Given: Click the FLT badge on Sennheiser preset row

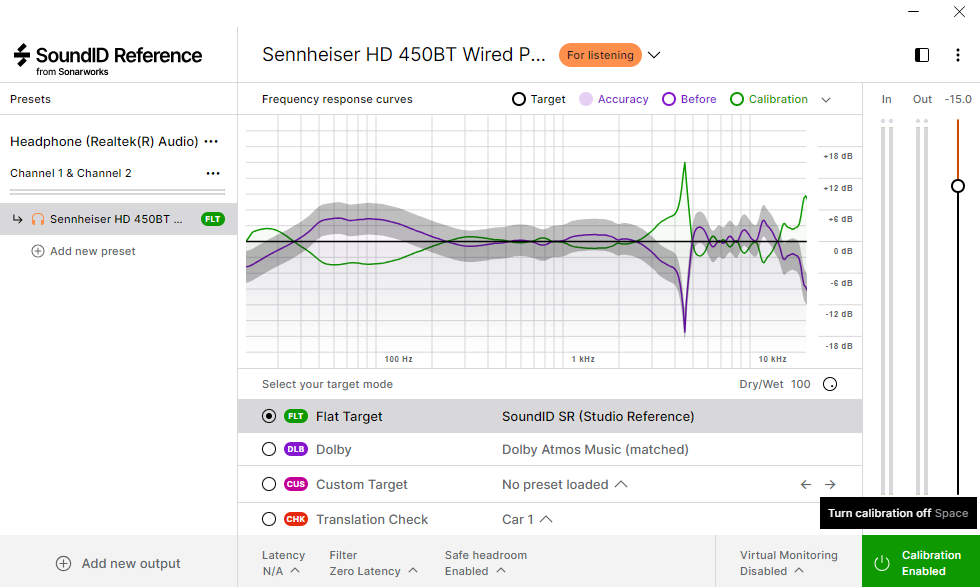Looking at the screenshot, I should tap(212, 219).
